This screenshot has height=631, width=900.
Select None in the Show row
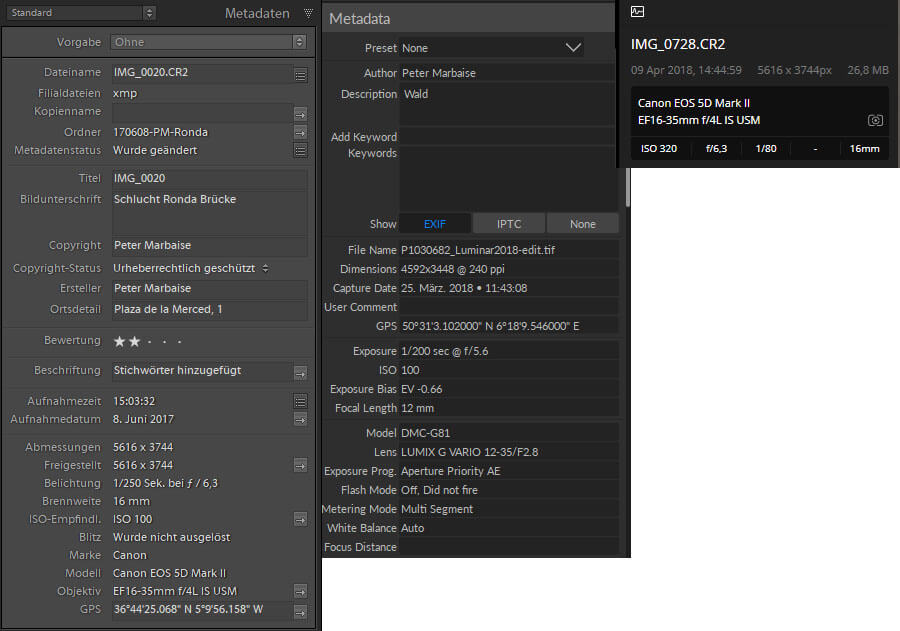(x=583, y=224)
